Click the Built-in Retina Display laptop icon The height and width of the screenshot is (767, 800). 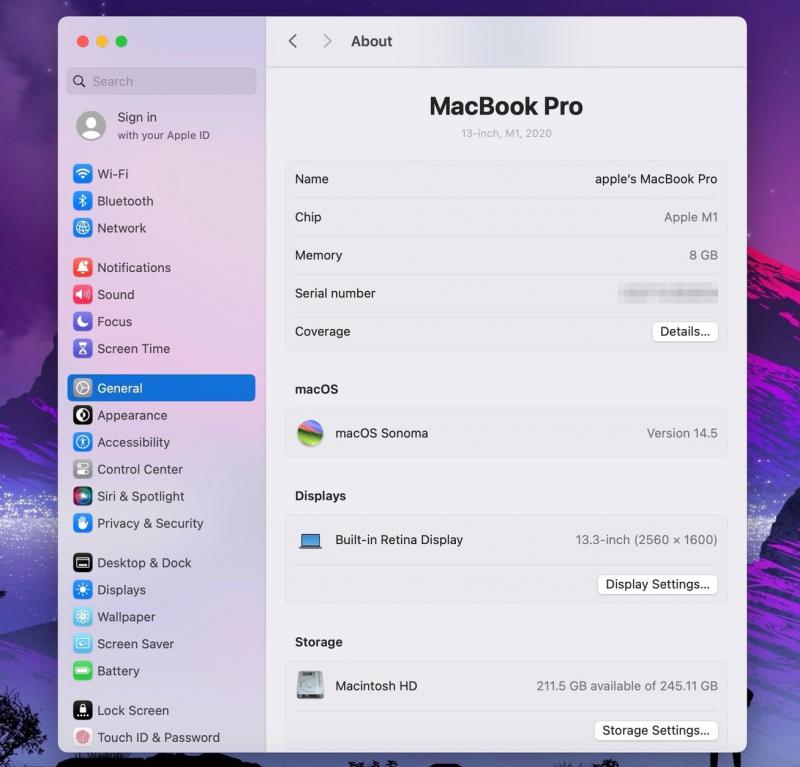(310, 540)
